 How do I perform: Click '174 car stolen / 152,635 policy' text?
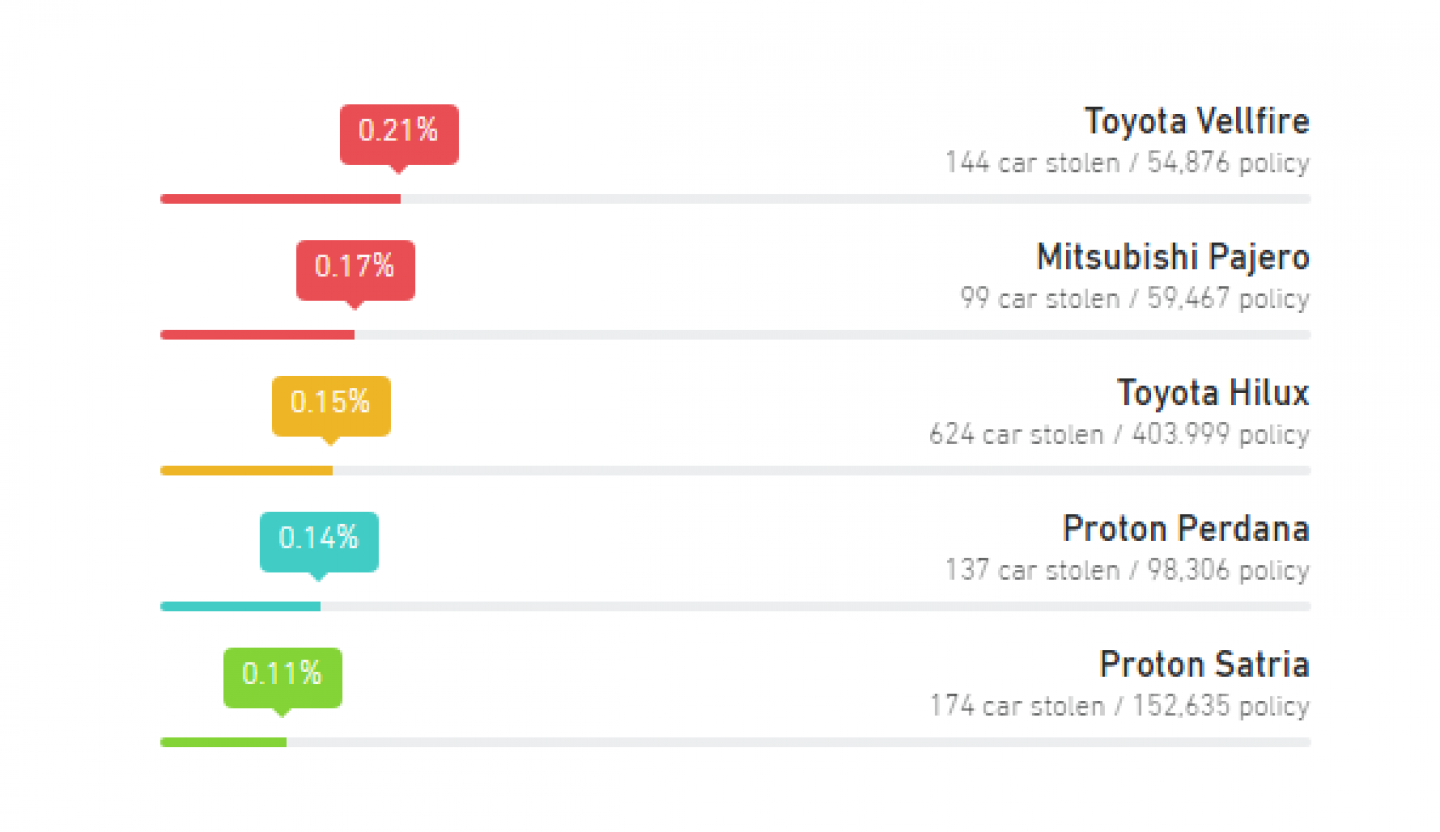point(1119,707)
